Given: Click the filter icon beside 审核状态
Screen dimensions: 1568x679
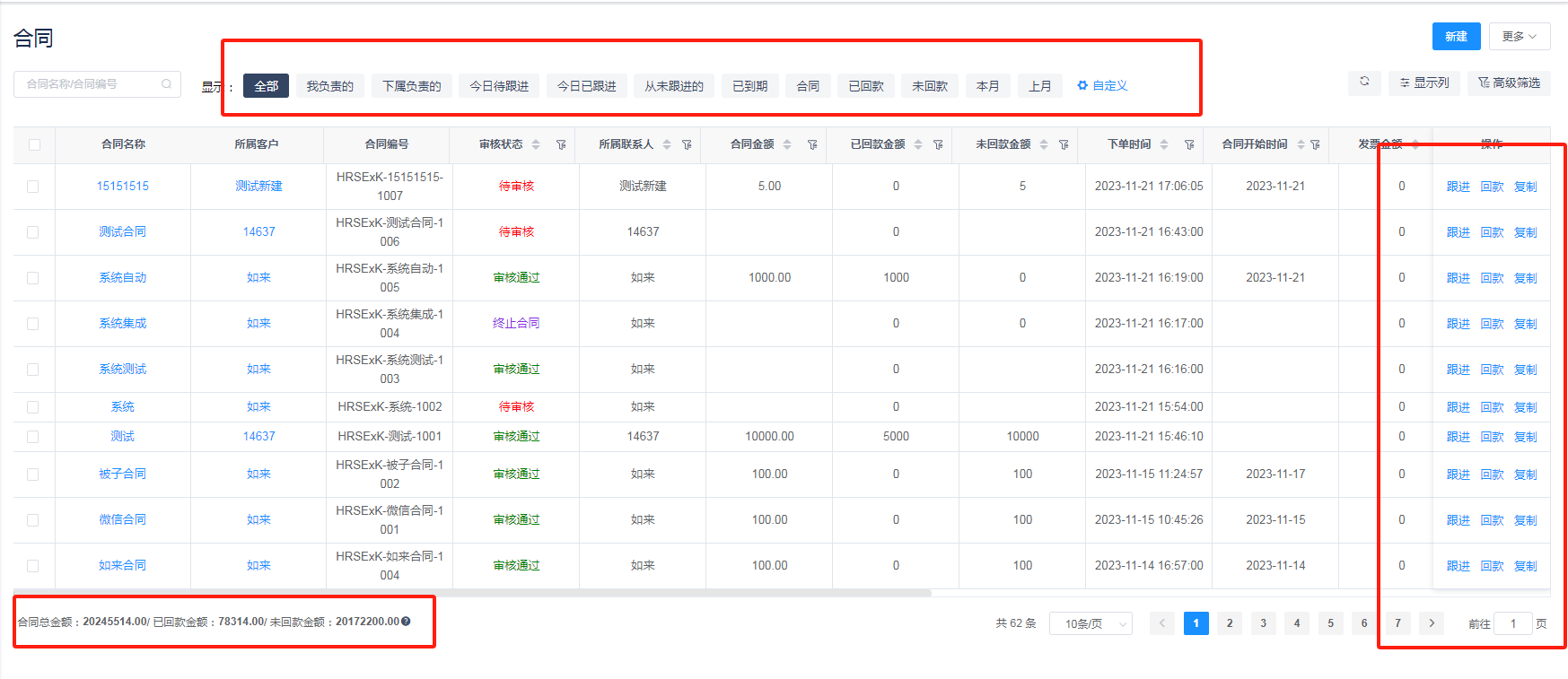Looking at the screenshot, I should 561,144.
